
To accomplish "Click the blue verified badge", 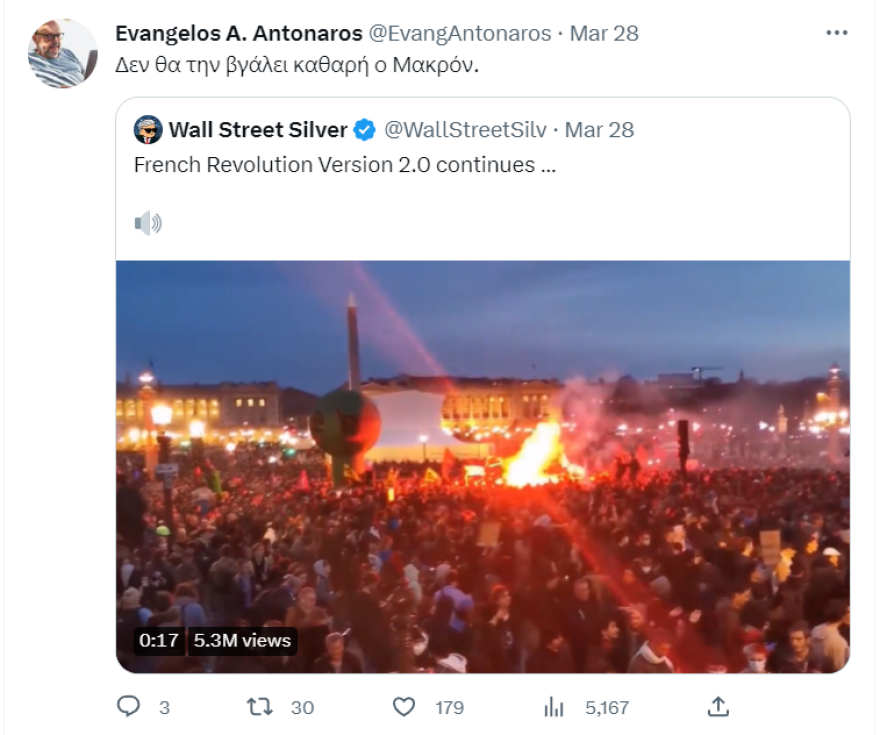I will click(x=365, y=130).
